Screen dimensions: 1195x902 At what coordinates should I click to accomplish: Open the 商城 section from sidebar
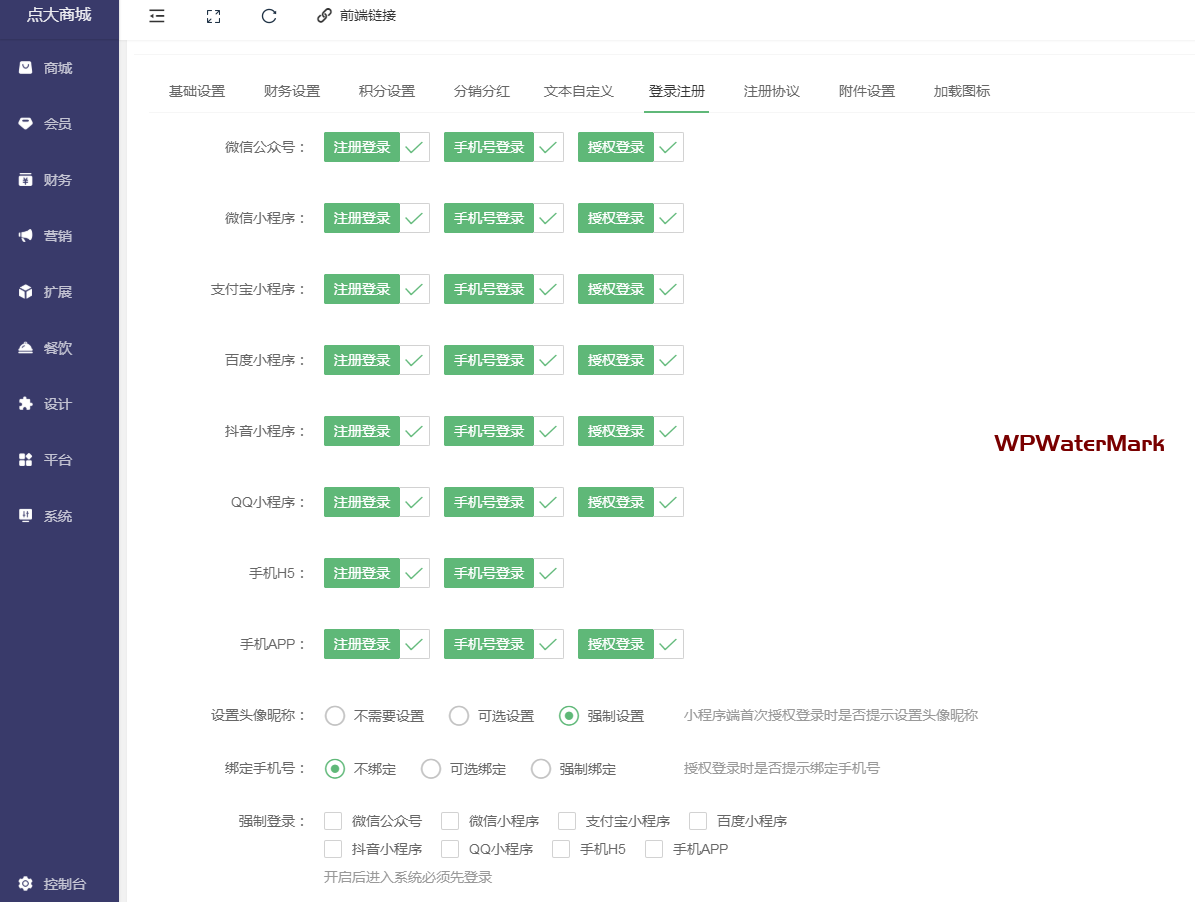[x=58, y=68]
